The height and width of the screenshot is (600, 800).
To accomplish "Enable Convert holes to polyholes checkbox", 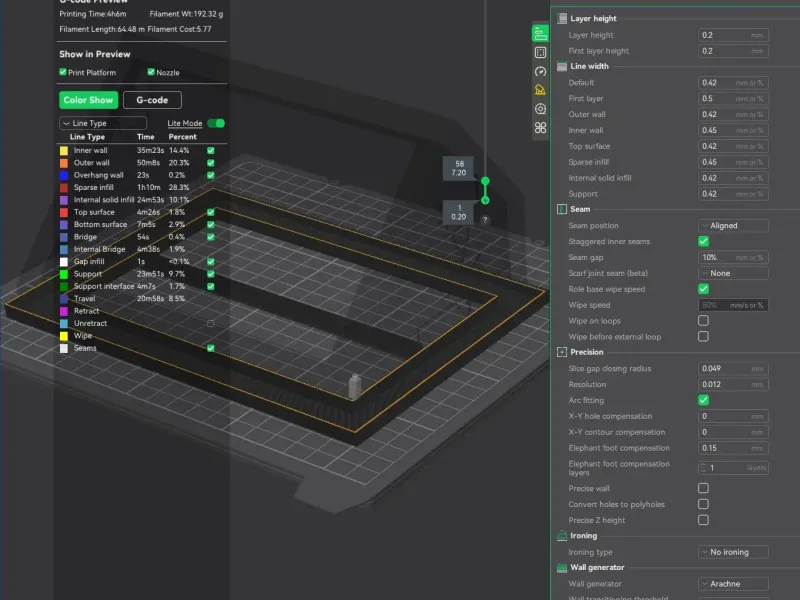I will point(703,504).
